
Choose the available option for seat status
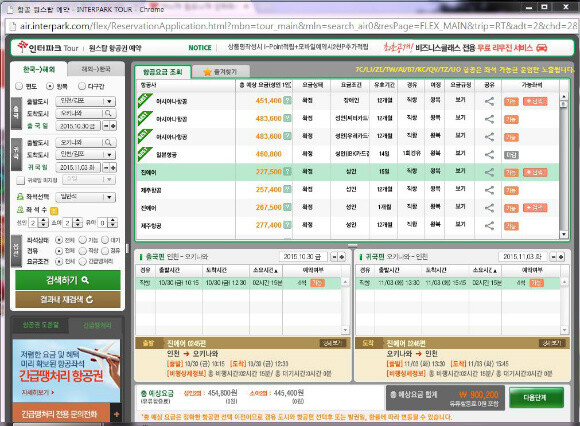(82, 240)
